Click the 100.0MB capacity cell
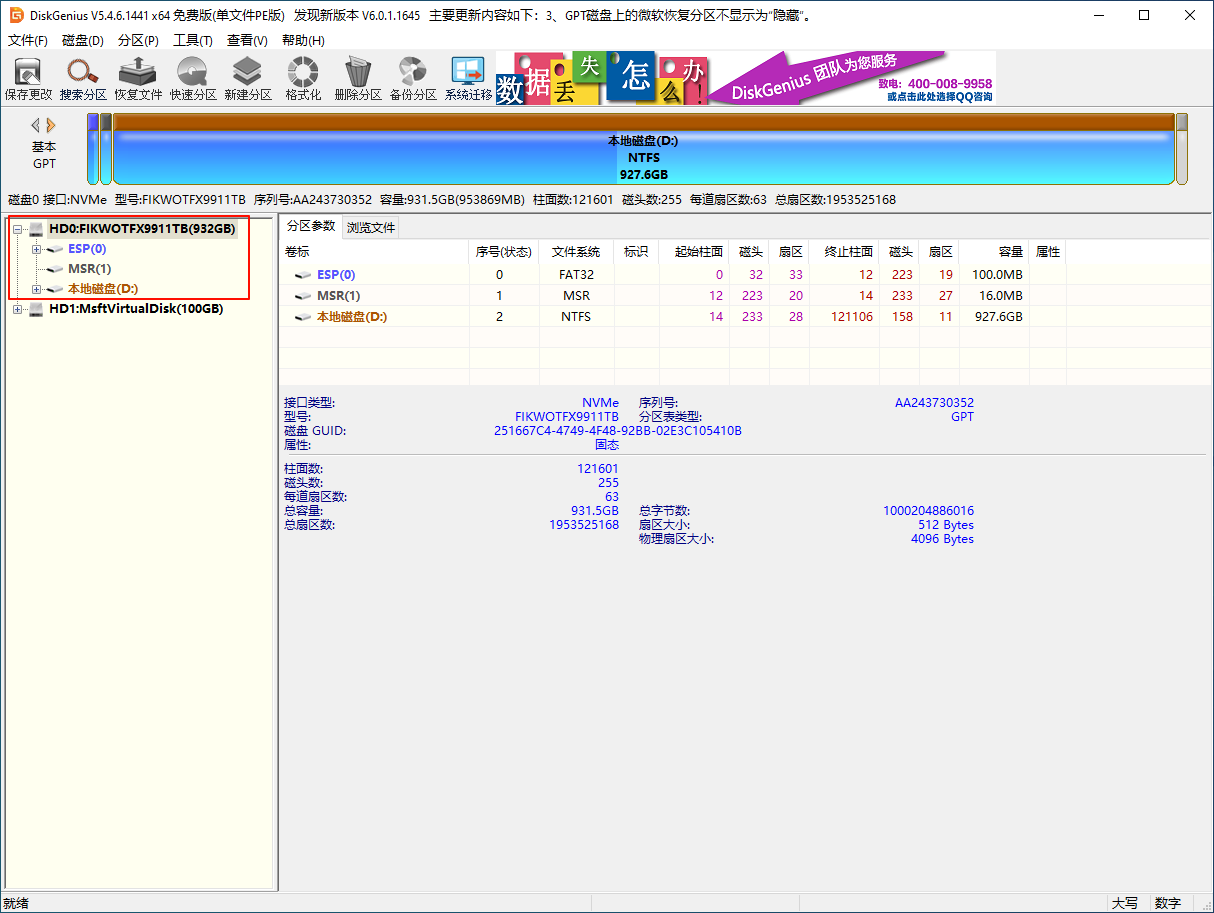 998,275
